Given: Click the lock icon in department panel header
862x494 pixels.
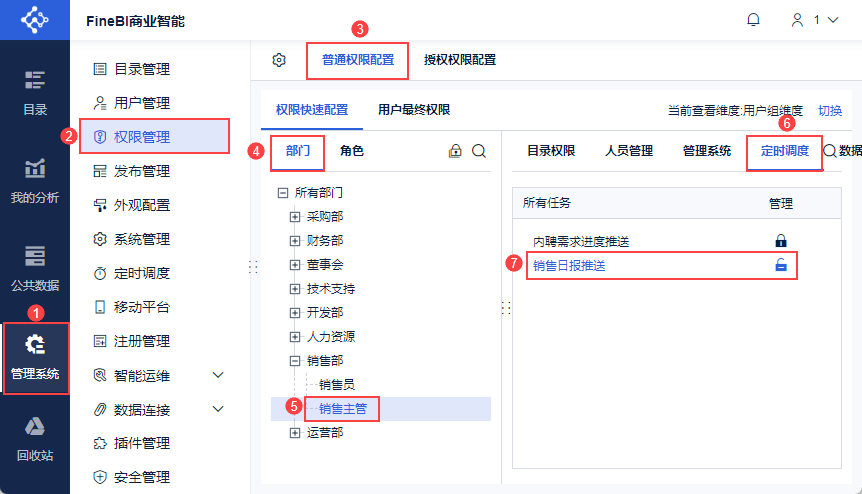Looking at the screenshot, I should (x=455, y=151).
